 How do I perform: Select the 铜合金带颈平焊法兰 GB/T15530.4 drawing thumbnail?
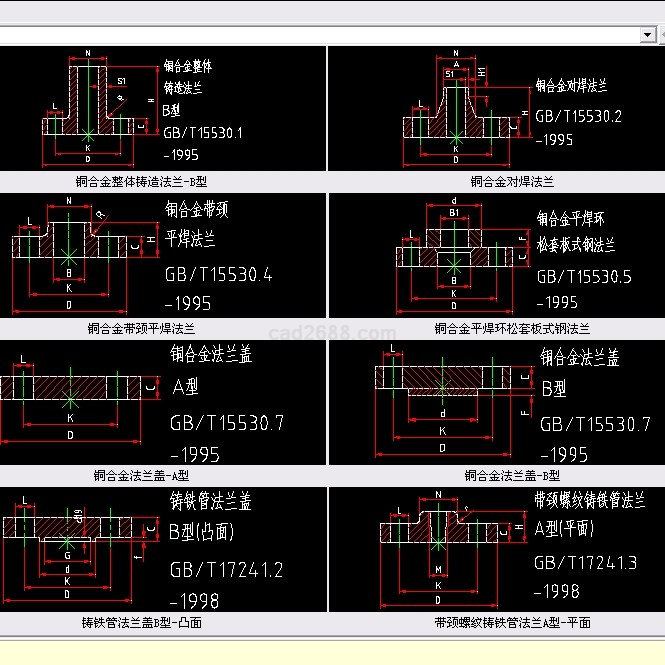tap(163, 255)
